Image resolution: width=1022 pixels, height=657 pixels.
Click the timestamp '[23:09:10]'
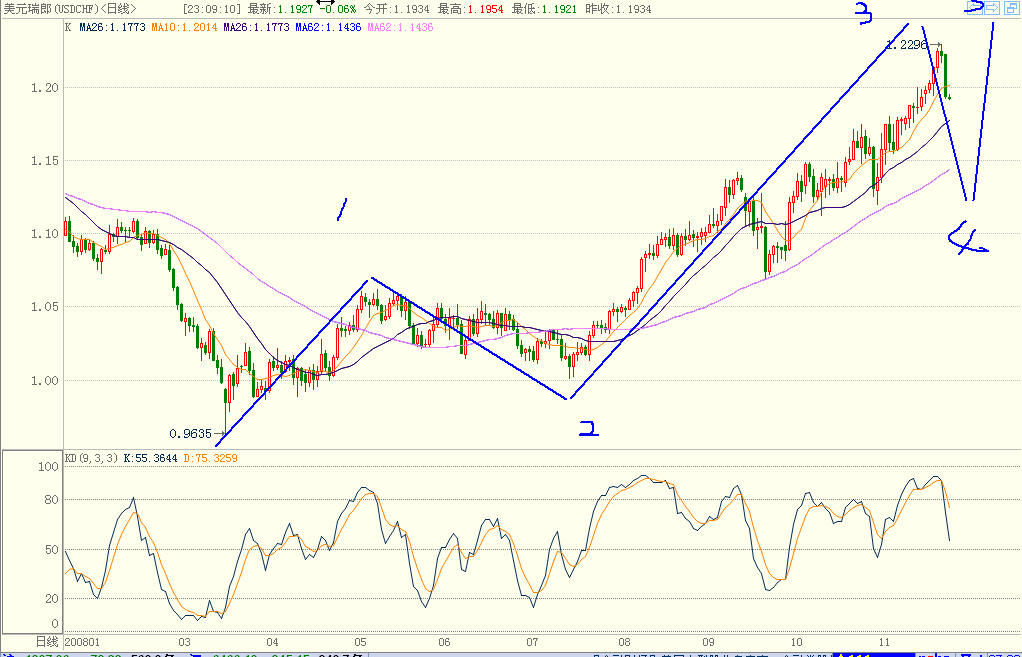point(212,9)
